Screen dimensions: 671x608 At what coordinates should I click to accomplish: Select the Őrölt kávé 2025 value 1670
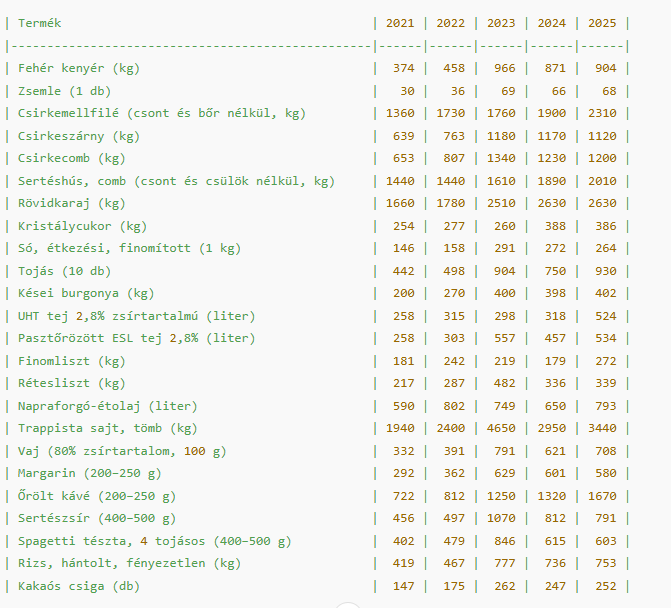602,495
